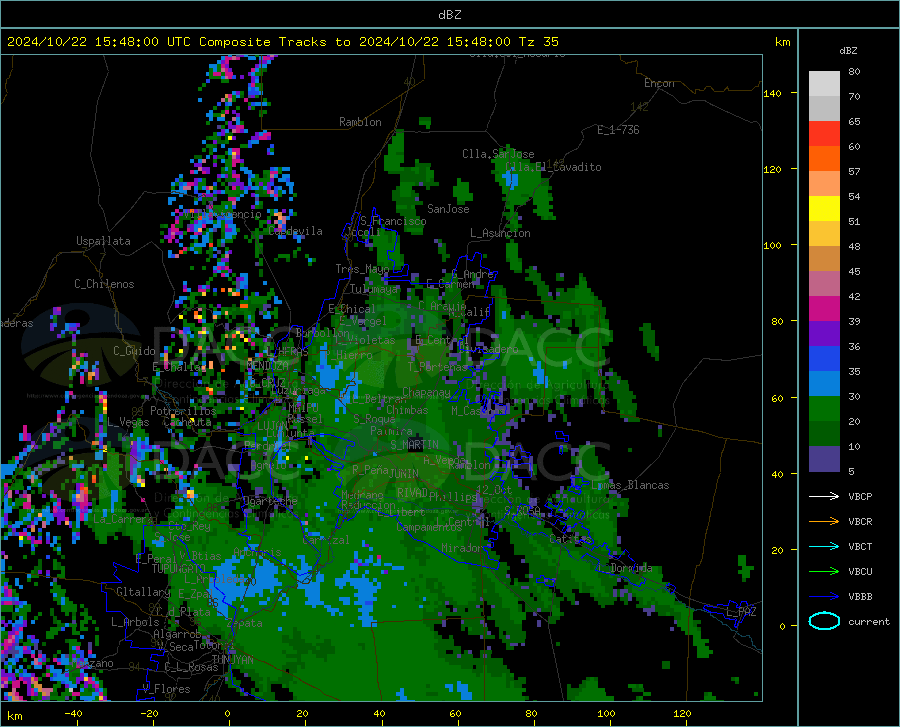Select the bright yellow 51-54 dBZ swatch
Viewport: 900px width, 727px height.
[x=824, y=209]
